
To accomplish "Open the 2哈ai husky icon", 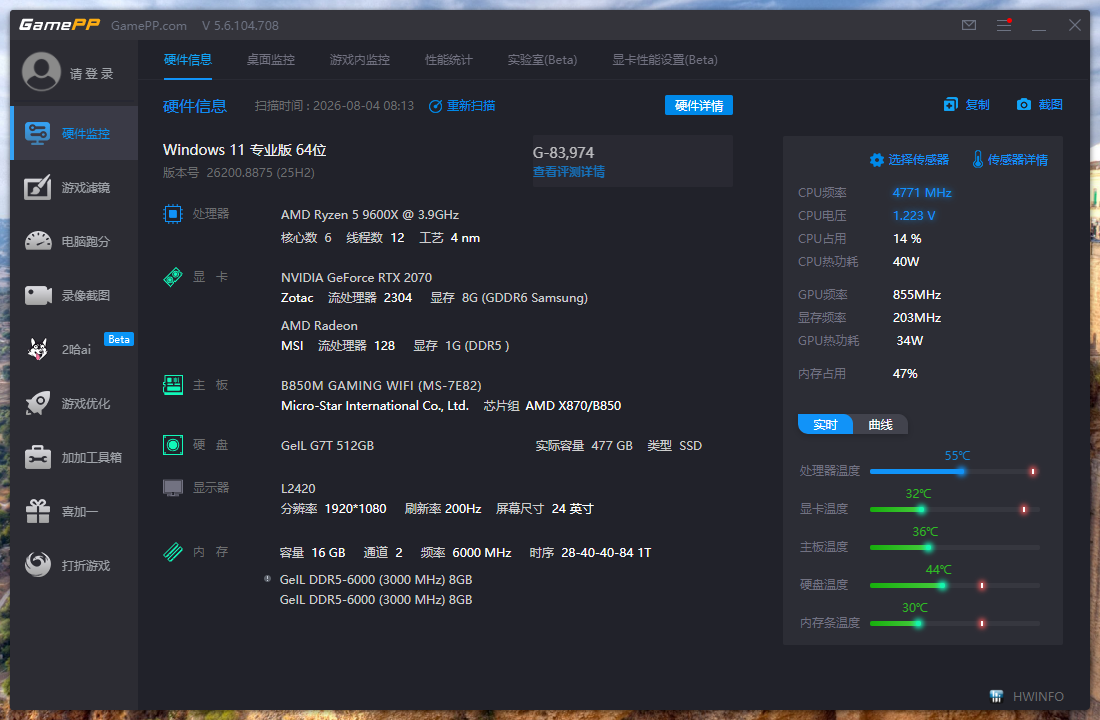I will (38, 349).
